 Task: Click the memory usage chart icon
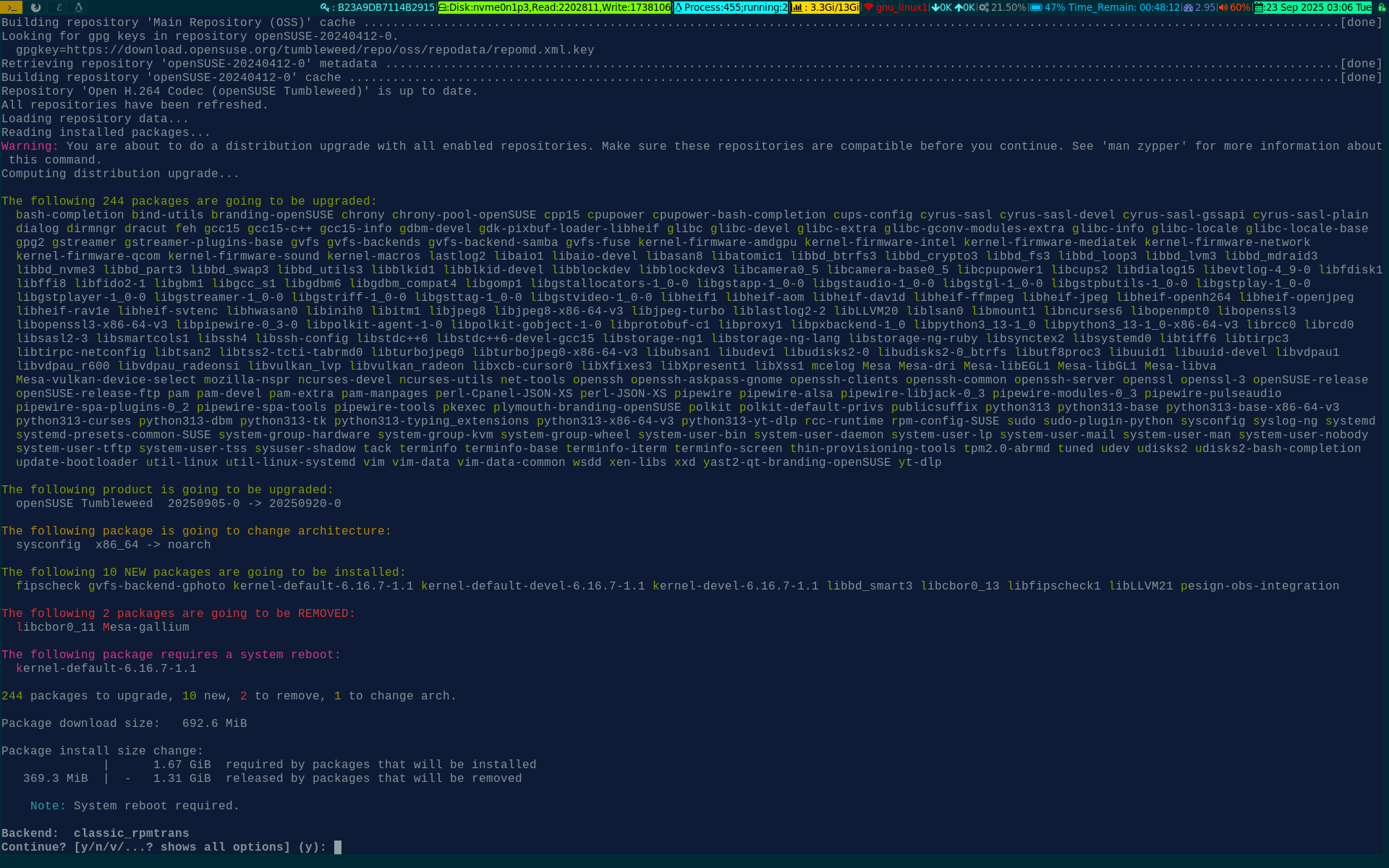tap(797, 7)
